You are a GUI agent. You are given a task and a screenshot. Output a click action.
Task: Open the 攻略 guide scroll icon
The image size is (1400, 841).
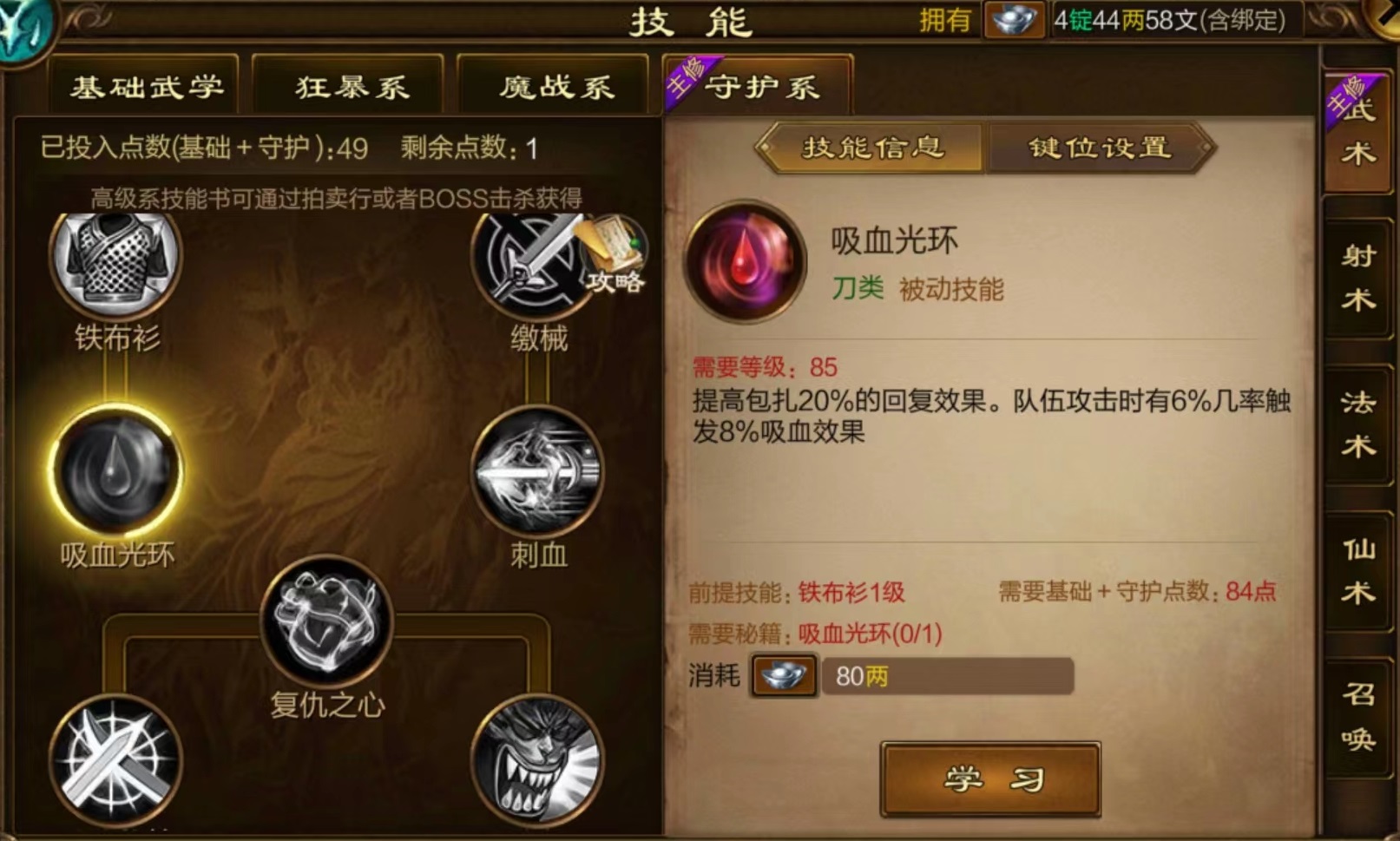click(612, 254)
